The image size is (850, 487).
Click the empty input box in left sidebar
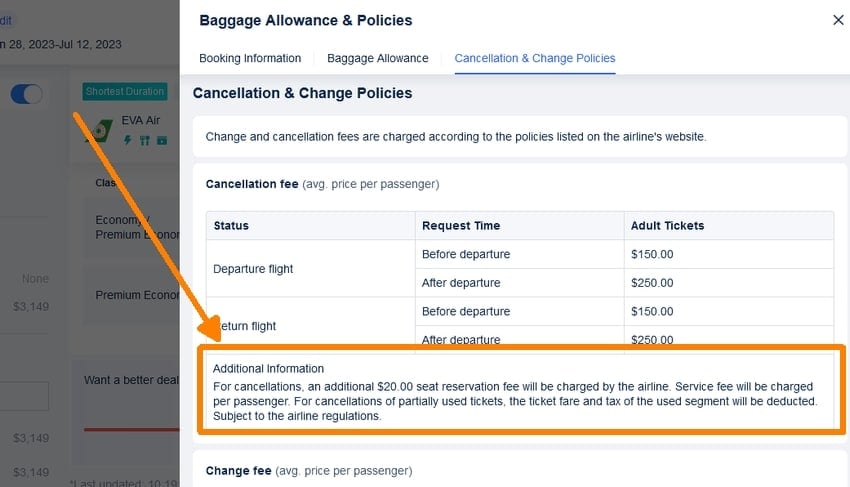point(24,396)
